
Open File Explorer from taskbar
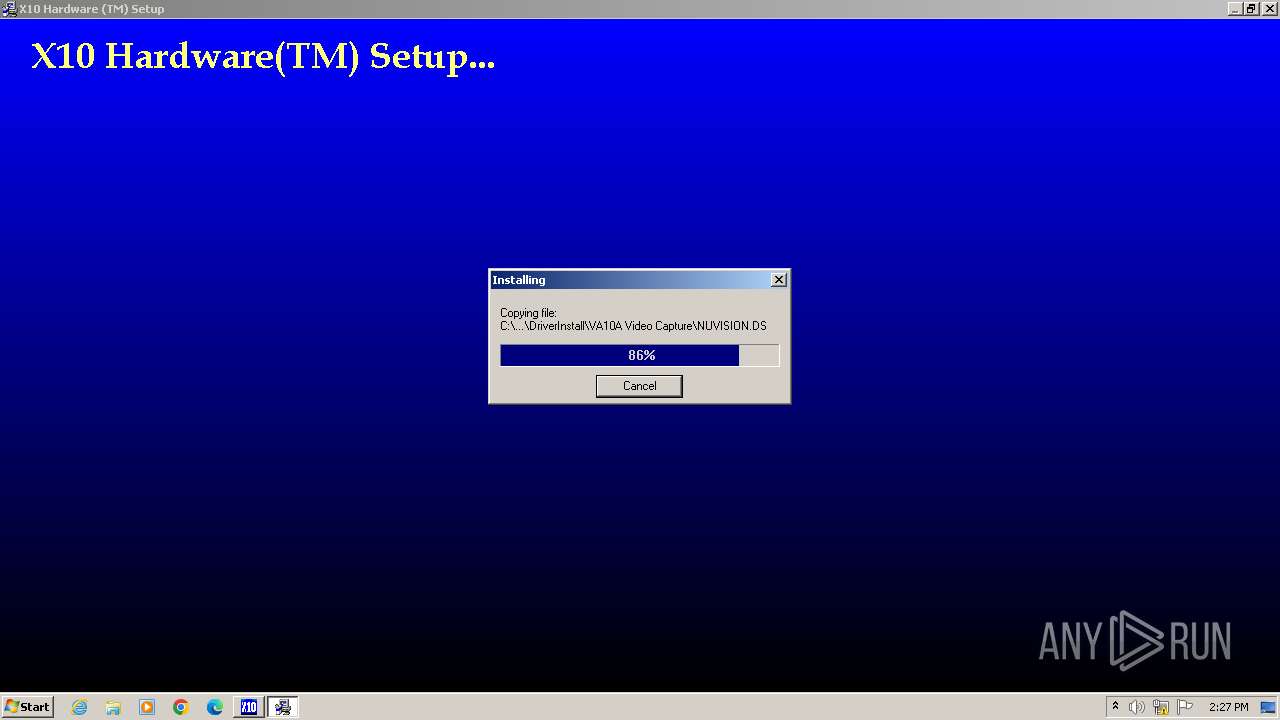click(113, 707)
